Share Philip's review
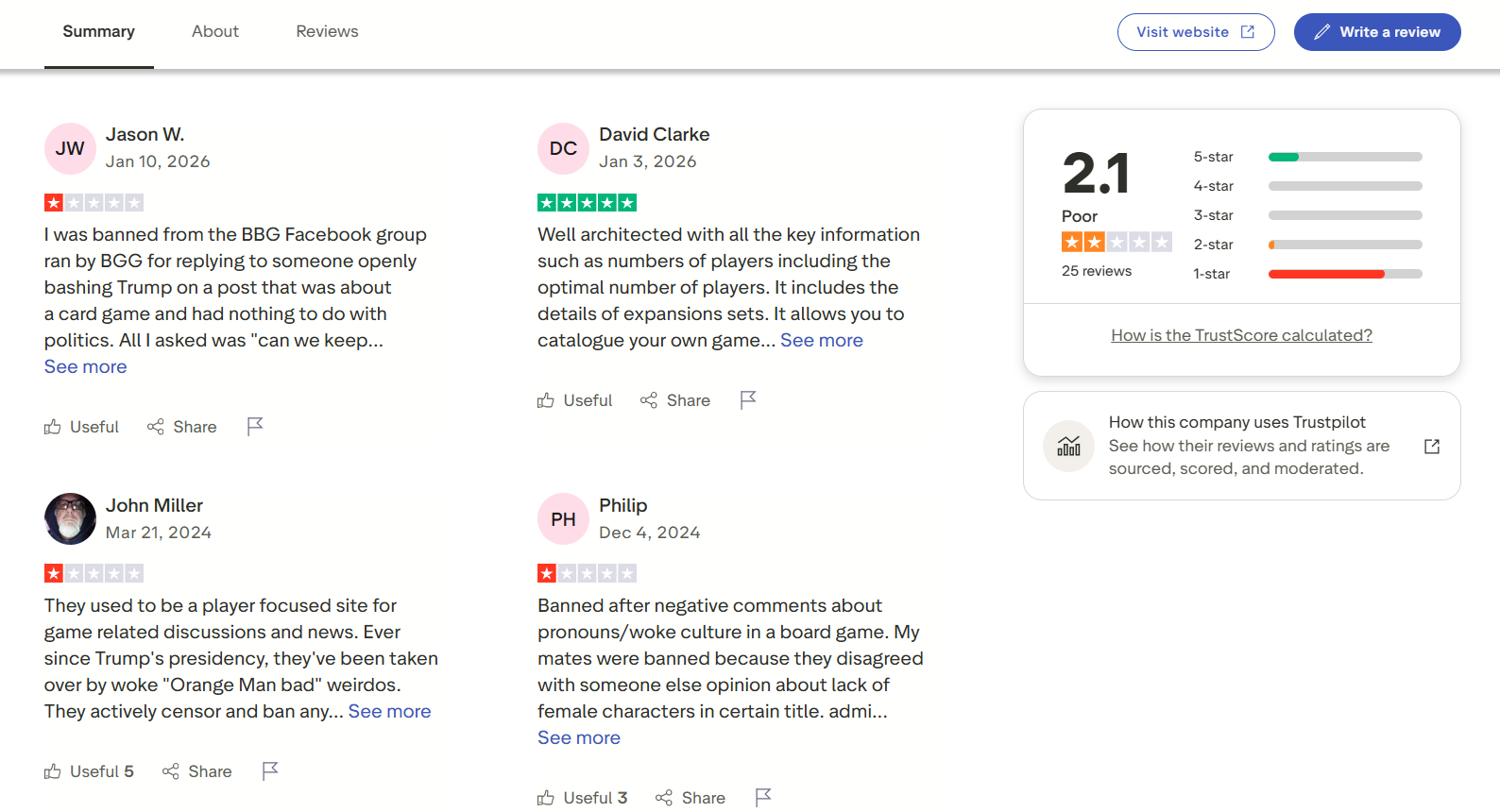Image resolution: width=1500 pixels, height=812 pixels. pyautogui.click(x=690, y=798)
